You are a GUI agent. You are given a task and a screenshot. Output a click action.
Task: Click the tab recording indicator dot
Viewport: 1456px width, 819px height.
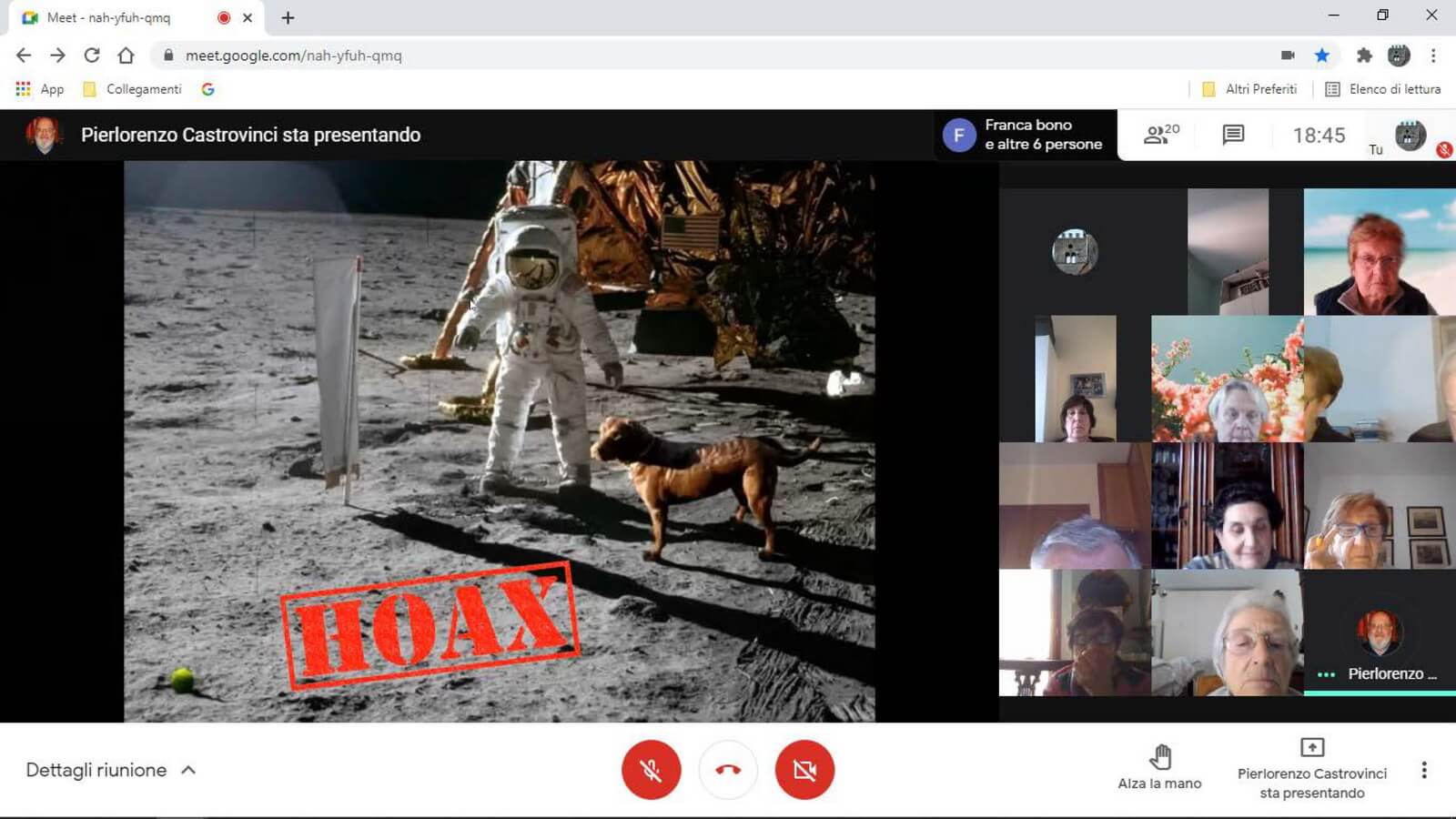pyautogui.click(x=224, y=17)
